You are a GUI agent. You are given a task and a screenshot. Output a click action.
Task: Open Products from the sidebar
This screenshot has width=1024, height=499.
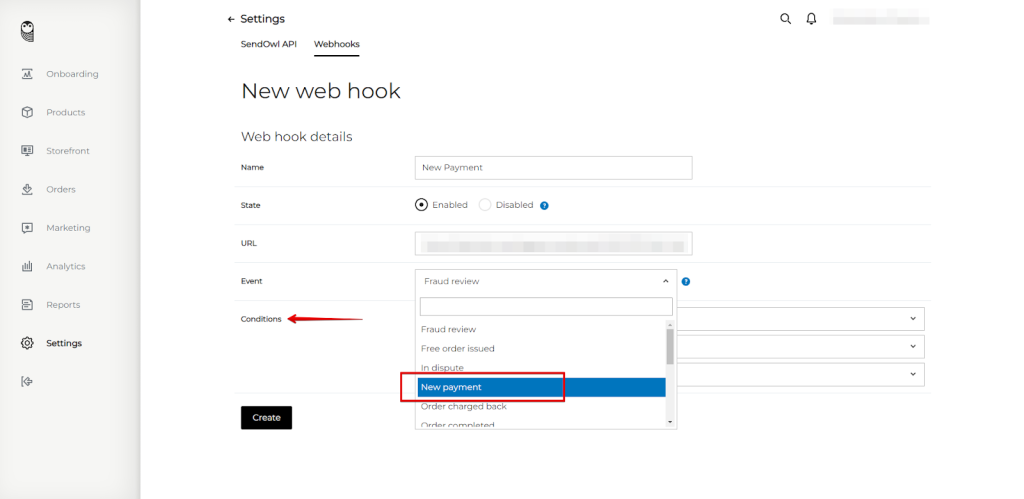pos(65,112)
